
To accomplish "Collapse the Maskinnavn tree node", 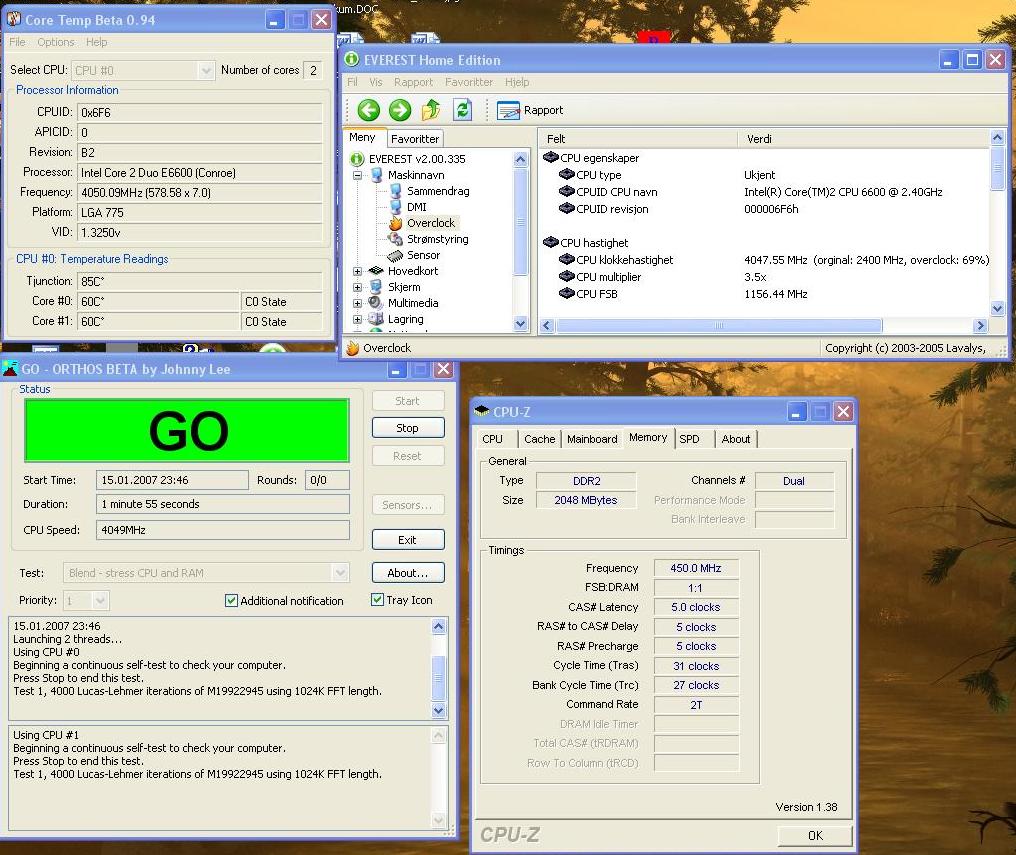I will point(357,175).
